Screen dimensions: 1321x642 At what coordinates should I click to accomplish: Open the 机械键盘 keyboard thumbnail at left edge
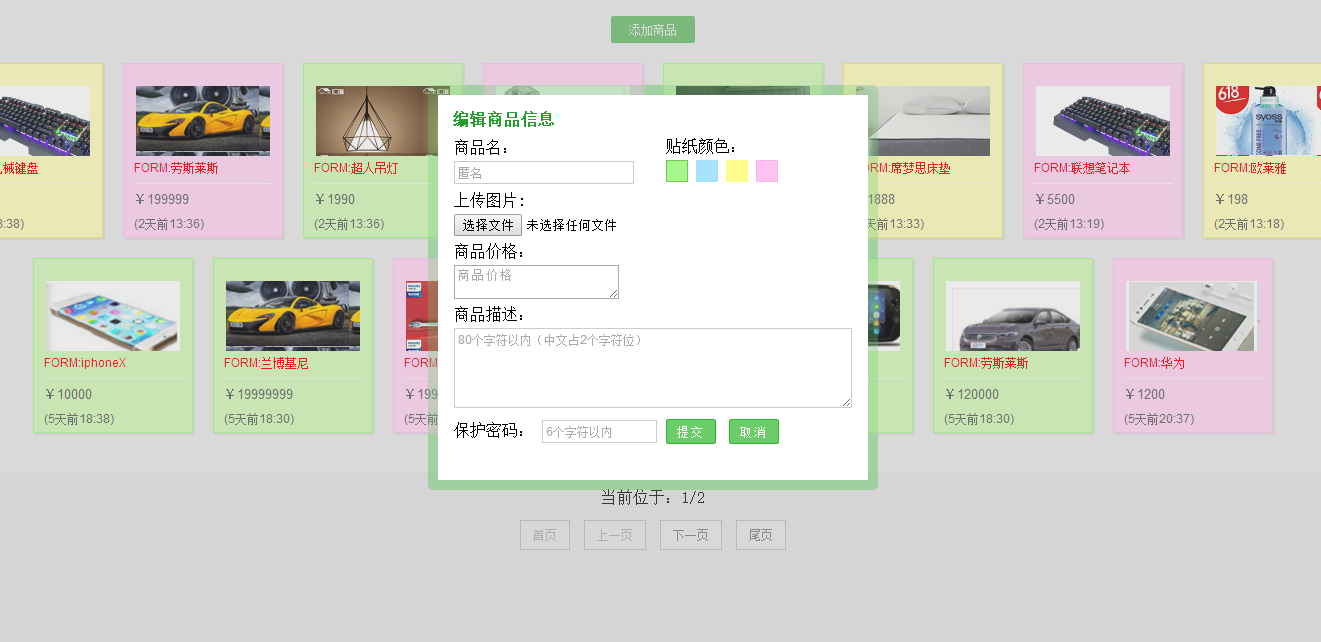[x=45, y=120]
